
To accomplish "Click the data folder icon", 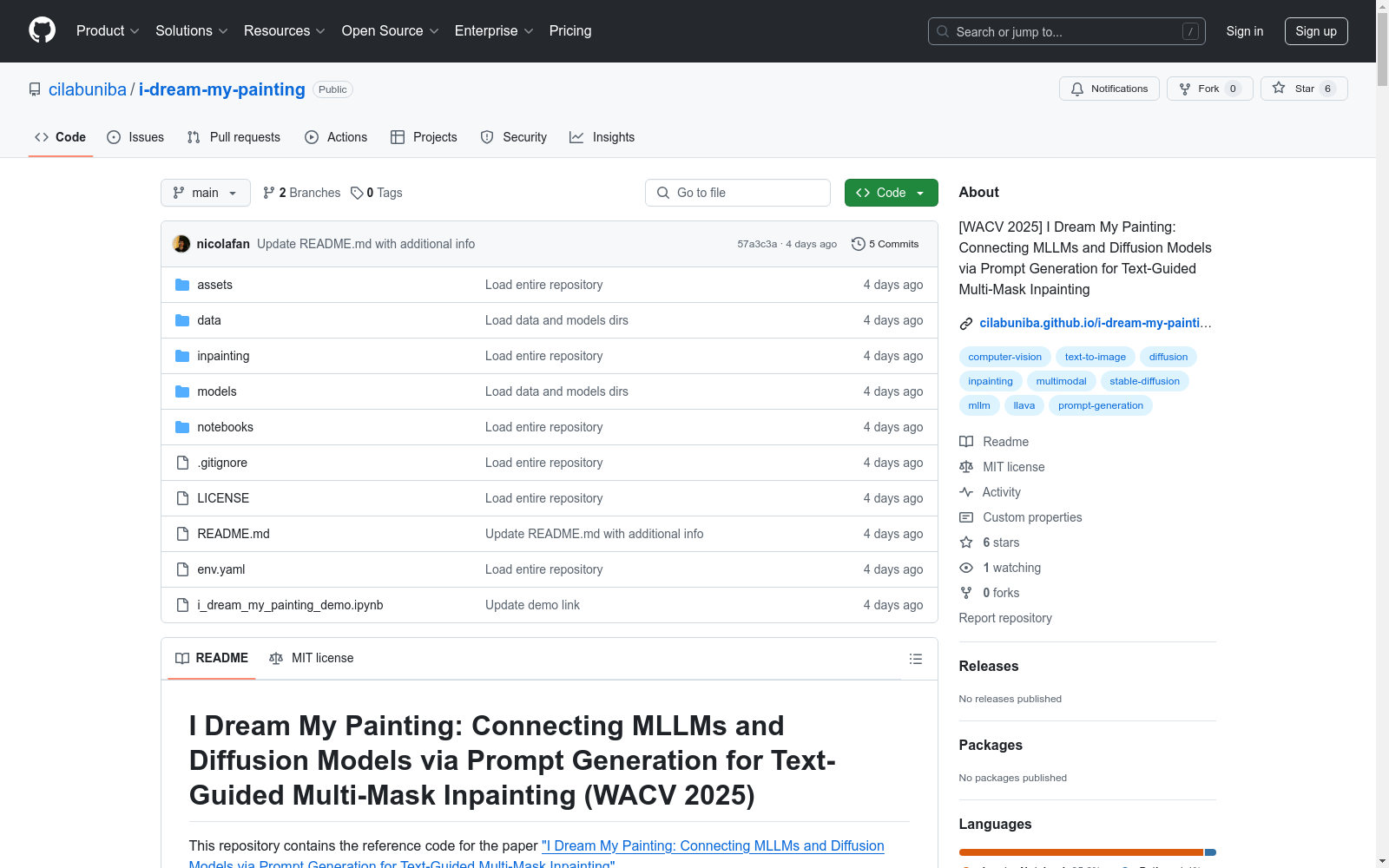I will [x=182, y=320].
